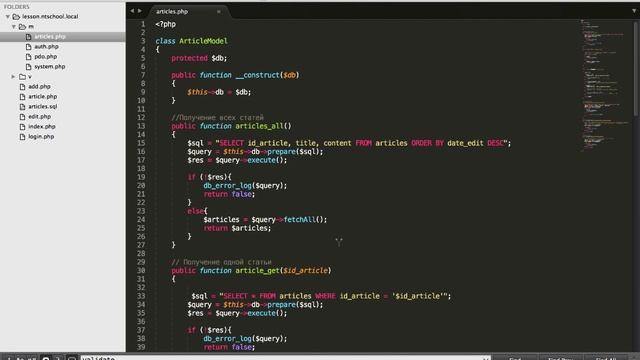Click 'fetchAll()' on line 24
Screen dimensions: 640x360
305,220
